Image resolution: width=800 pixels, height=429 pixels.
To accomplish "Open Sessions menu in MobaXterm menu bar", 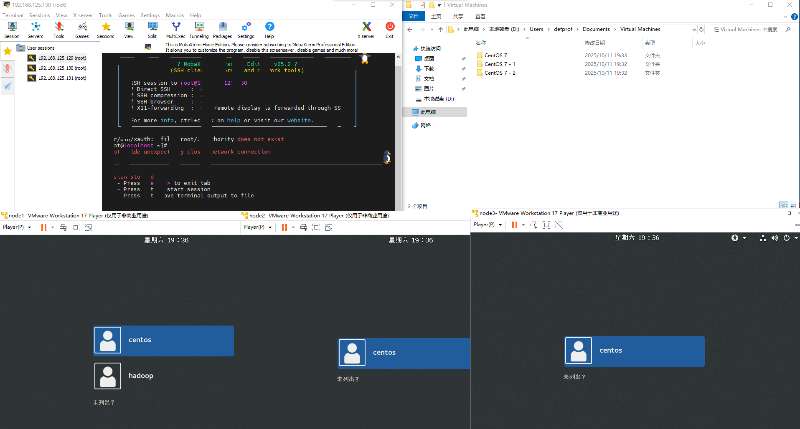I will (39, 15).
